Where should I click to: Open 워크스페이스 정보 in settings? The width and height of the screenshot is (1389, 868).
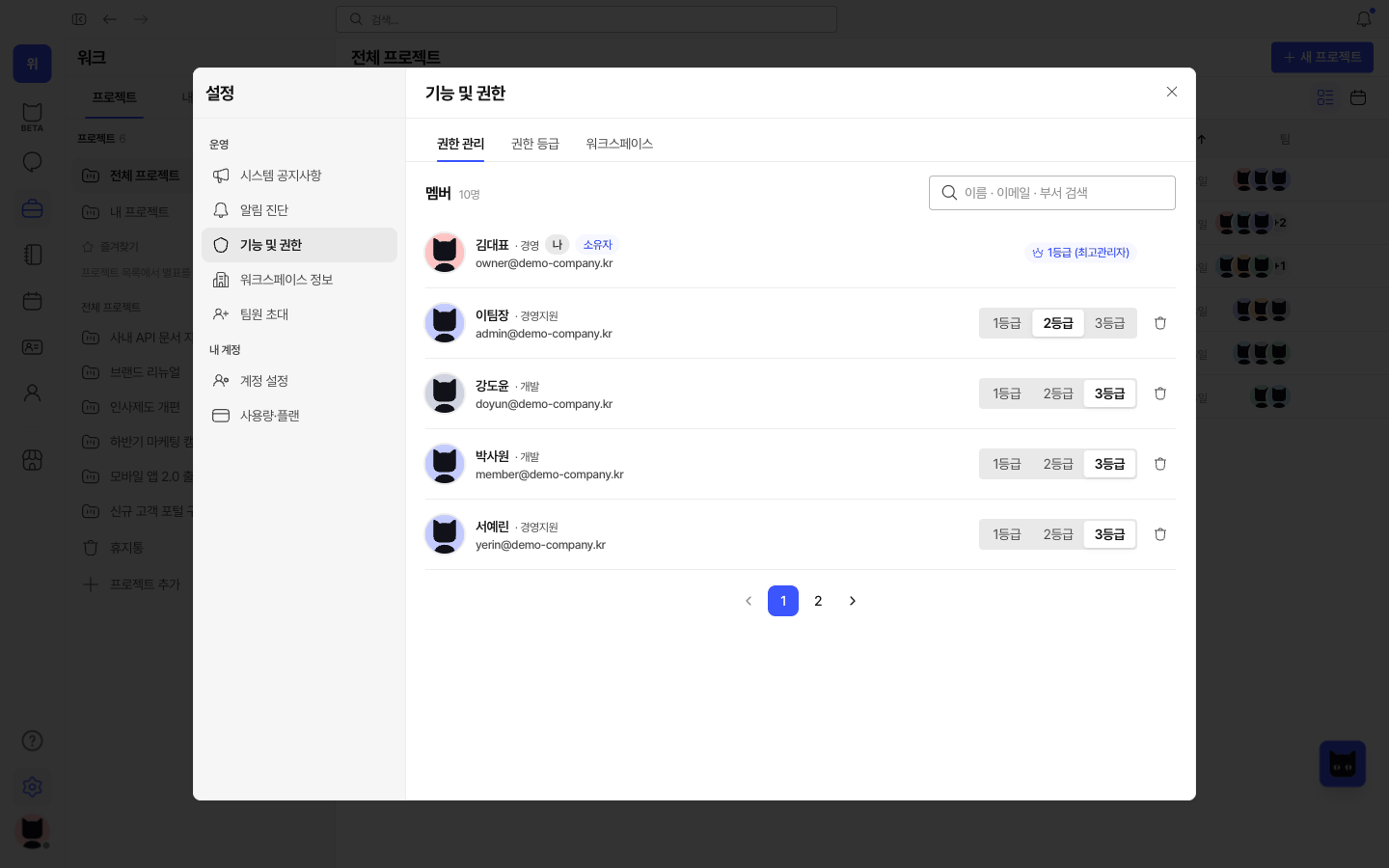click(x=299, y=280)
